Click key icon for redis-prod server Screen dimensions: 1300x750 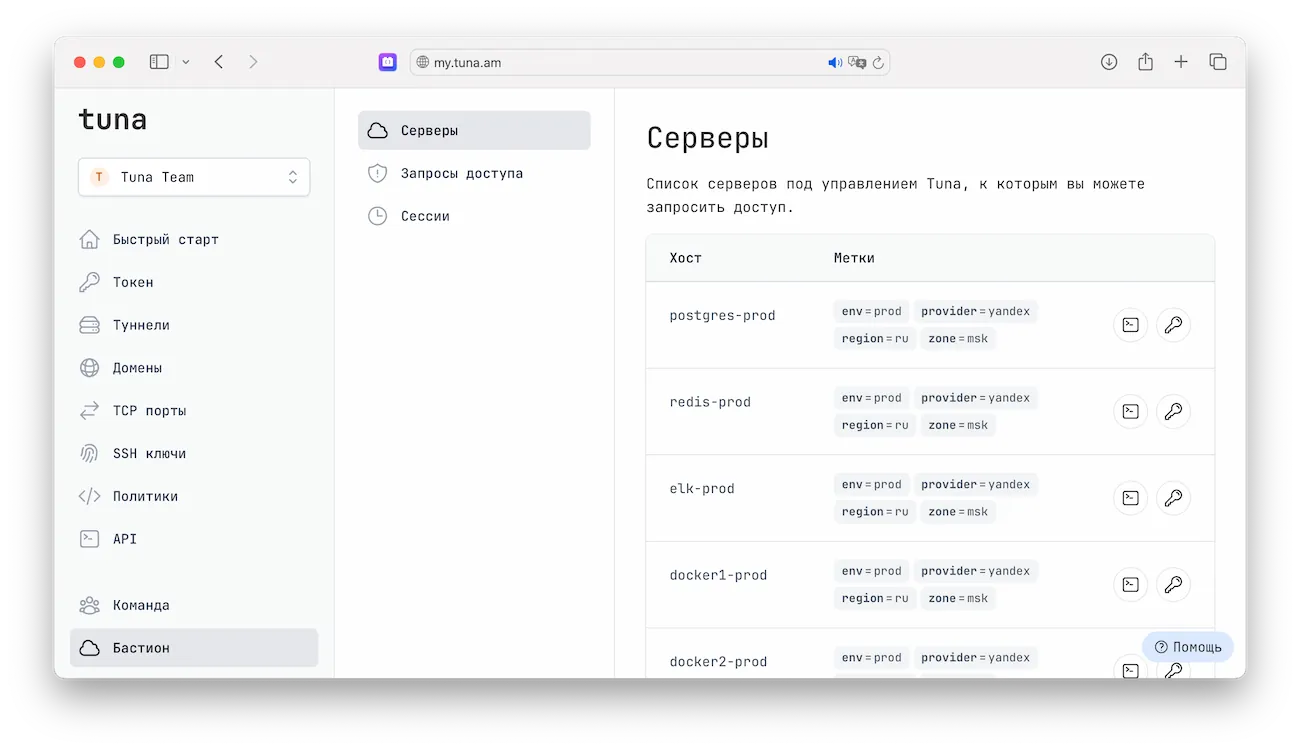[1173, 411]
